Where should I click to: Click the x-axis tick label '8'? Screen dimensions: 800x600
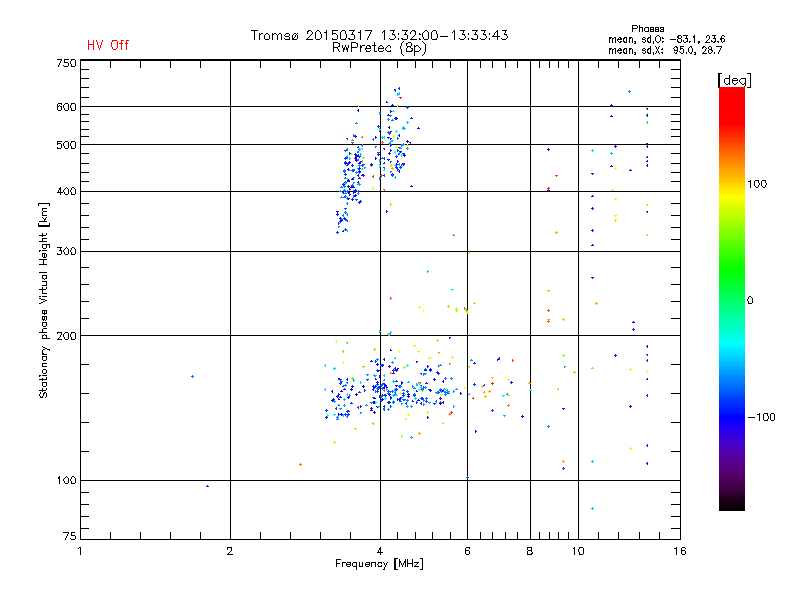click(x=530, y=551)
